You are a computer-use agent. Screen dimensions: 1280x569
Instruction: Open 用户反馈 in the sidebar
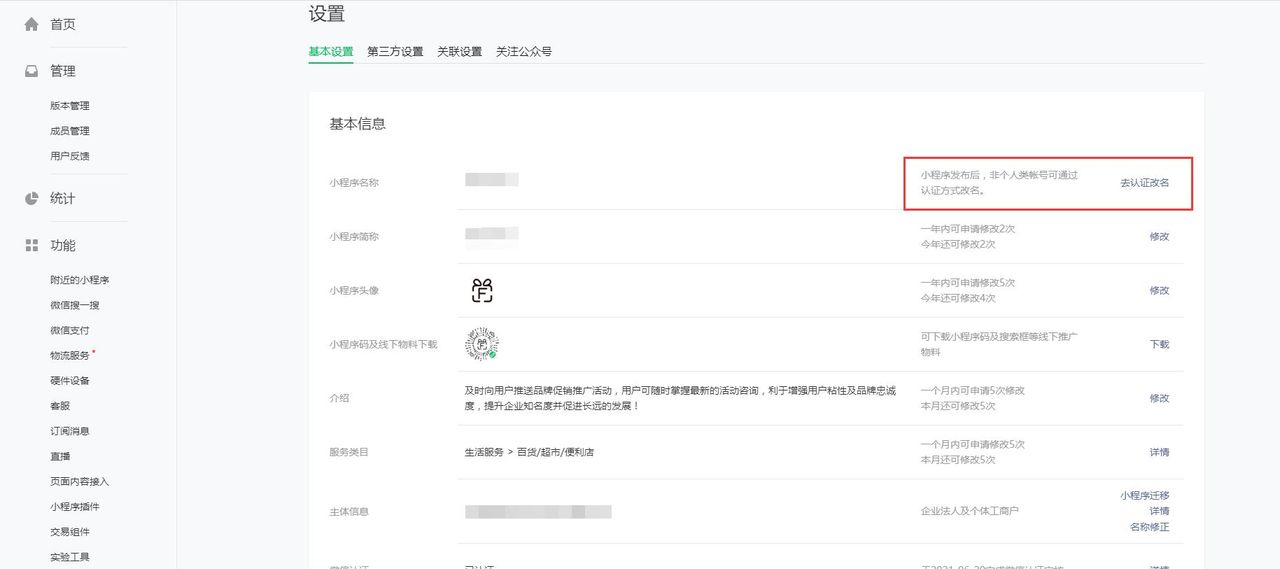coord(70,156)
